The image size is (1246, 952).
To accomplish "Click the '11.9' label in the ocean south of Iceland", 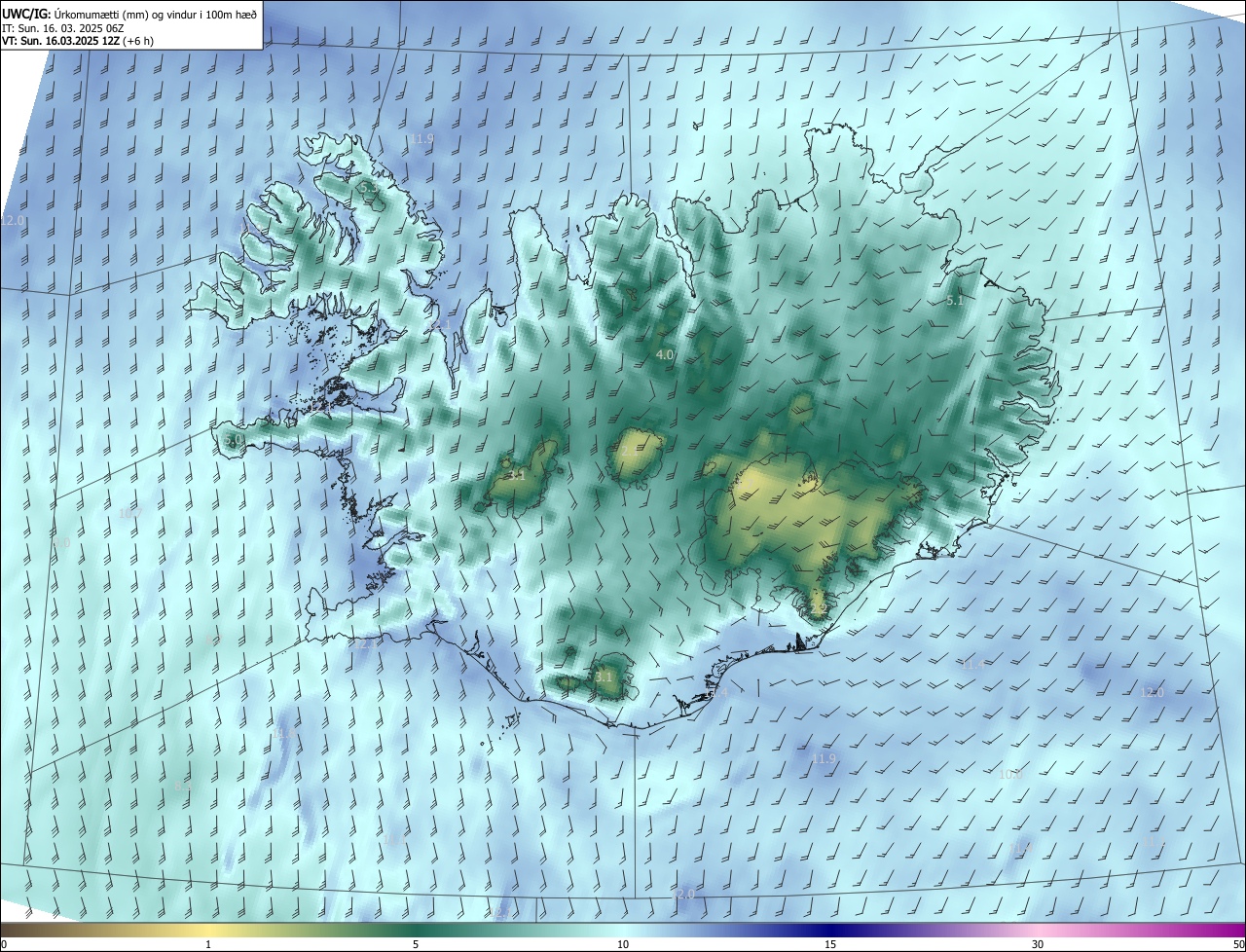I will tap(824, 758).
